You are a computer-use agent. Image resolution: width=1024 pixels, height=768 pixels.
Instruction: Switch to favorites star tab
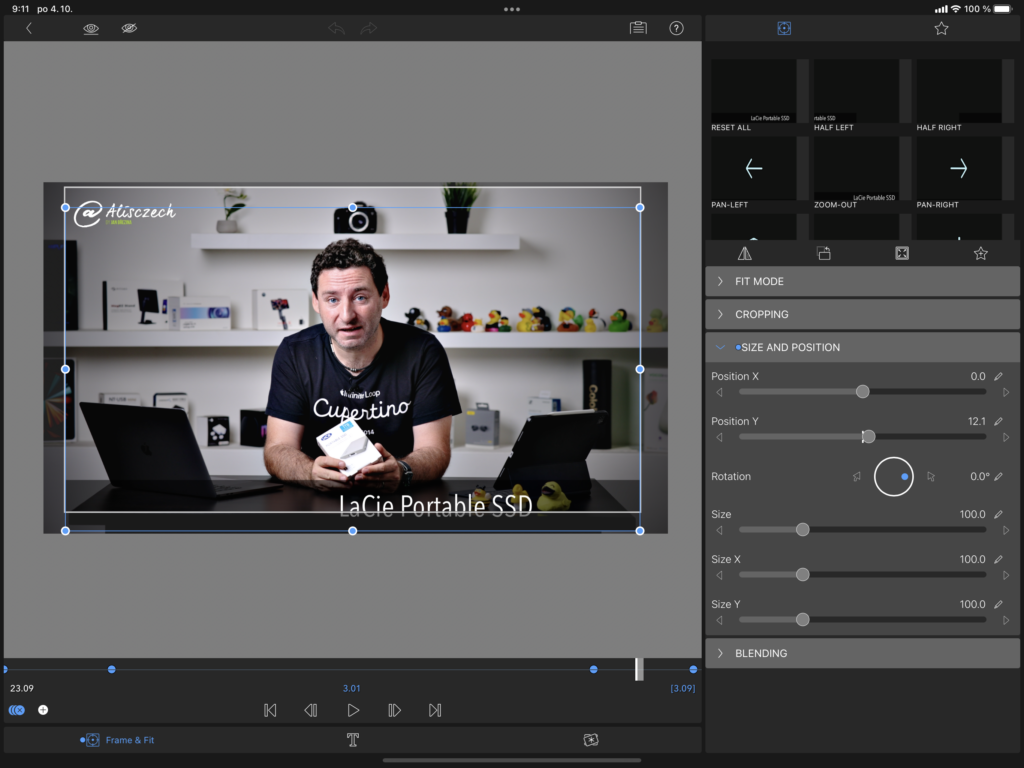pos(941,28)
